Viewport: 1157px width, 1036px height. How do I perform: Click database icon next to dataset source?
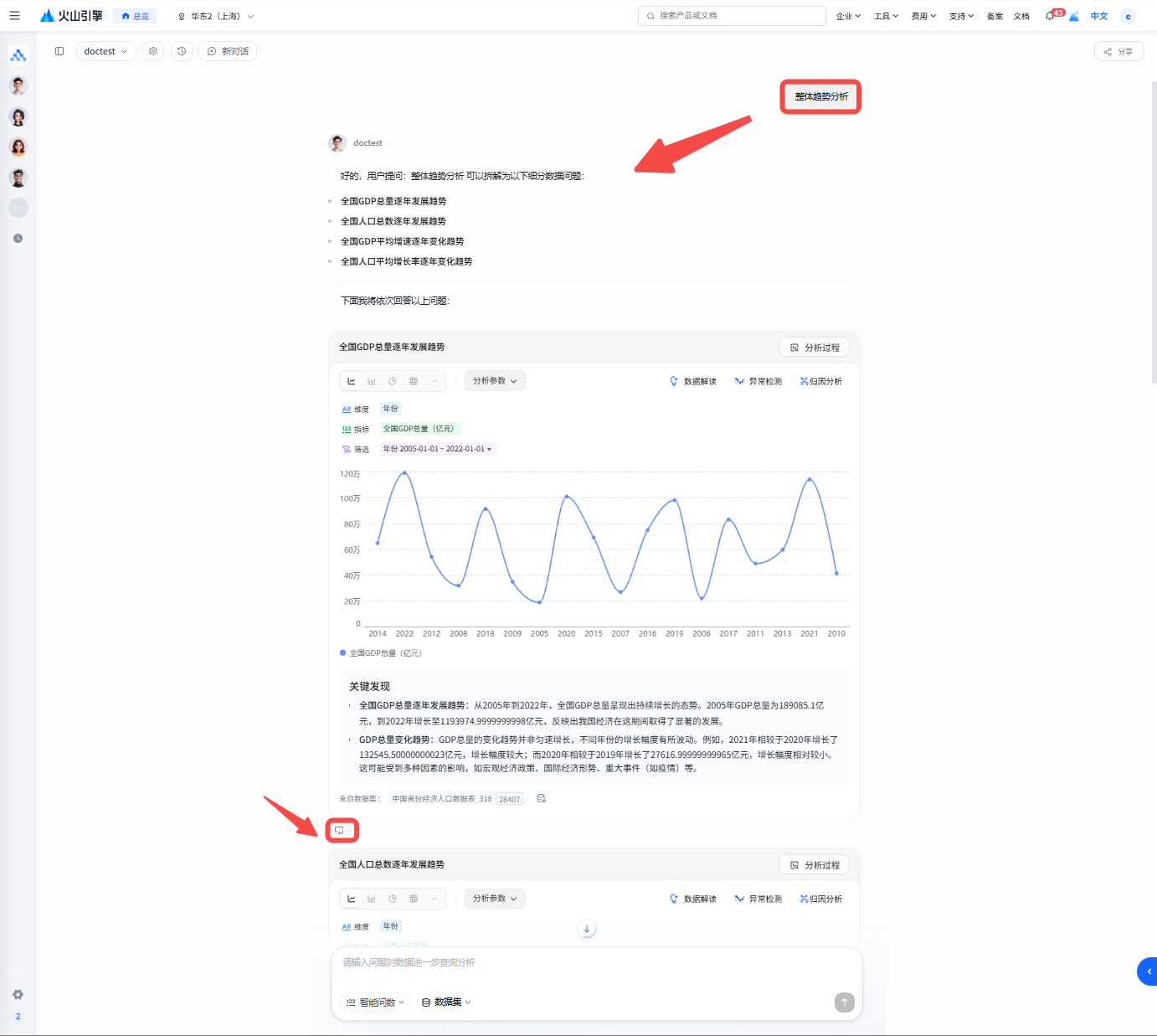(541, 799)
